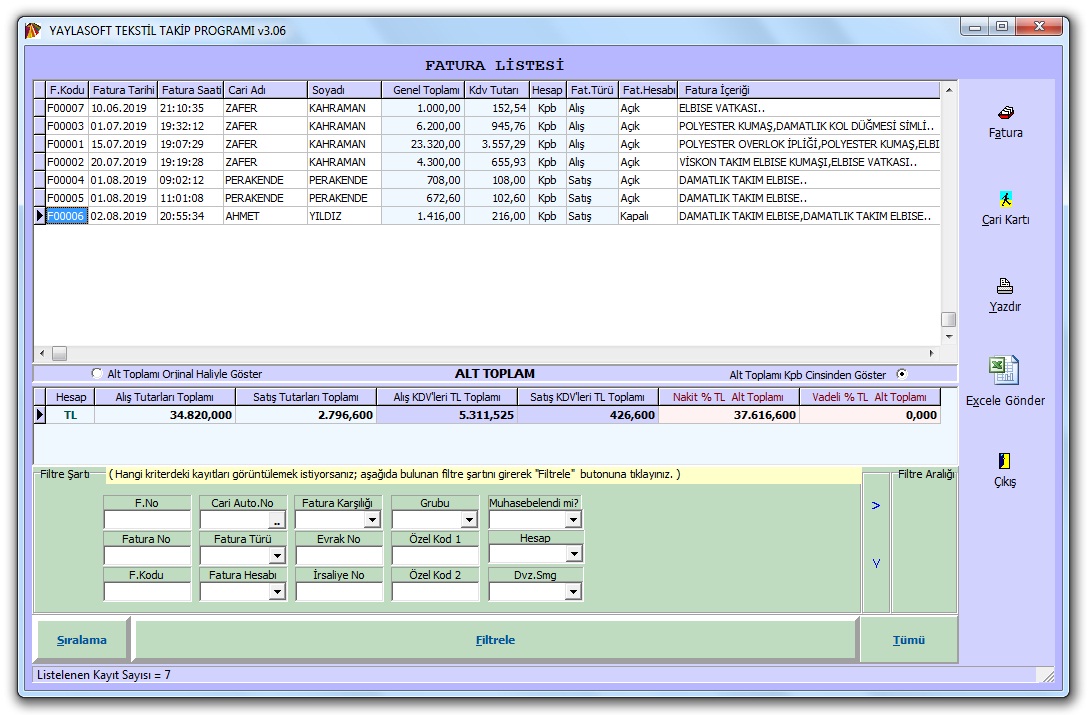Click the 'Fatura Tarihi' column header

(x=123, y=90)
